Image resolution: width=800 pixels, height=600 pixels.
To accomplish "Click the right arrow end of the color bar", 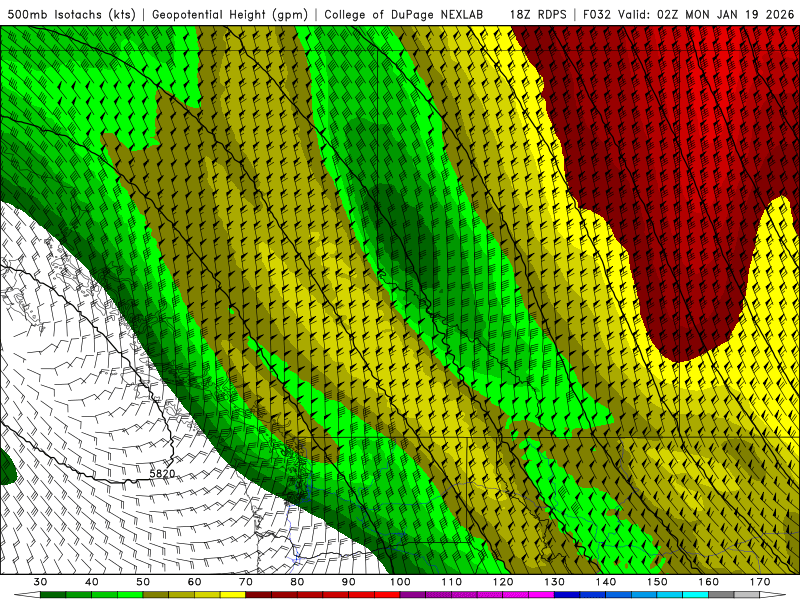I will [x=773, y=595].
